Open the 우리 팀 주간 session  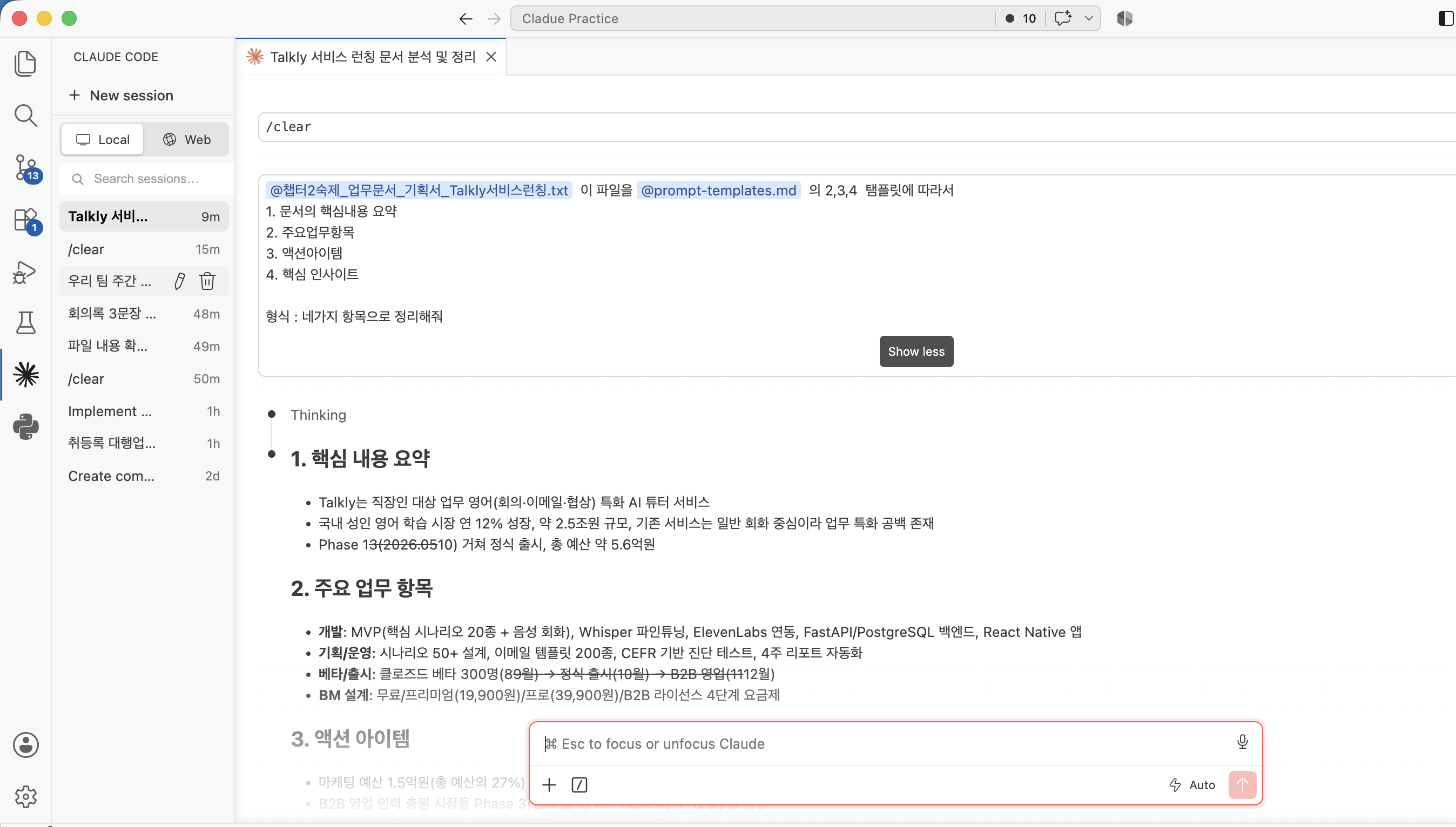click(x=110, y=281)
